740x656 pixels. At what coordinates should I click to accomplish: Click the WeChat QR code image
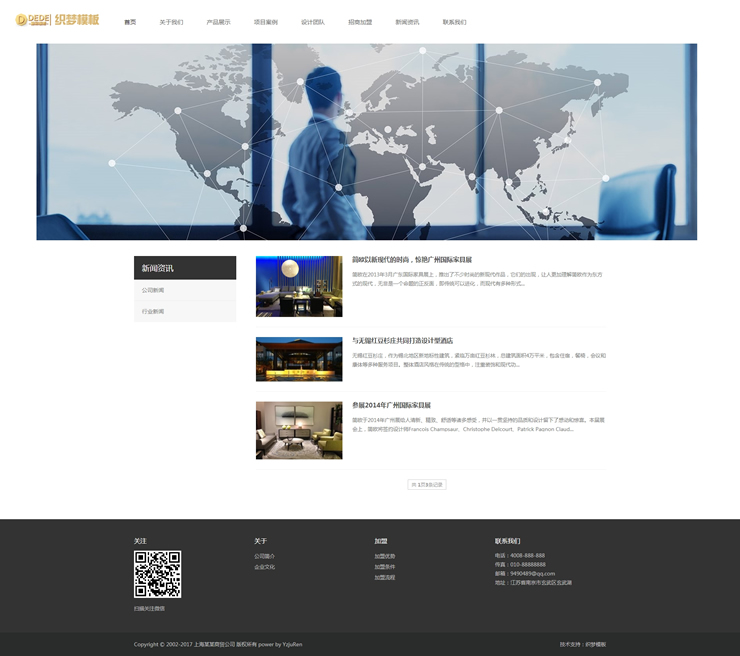tap(157, 575)
